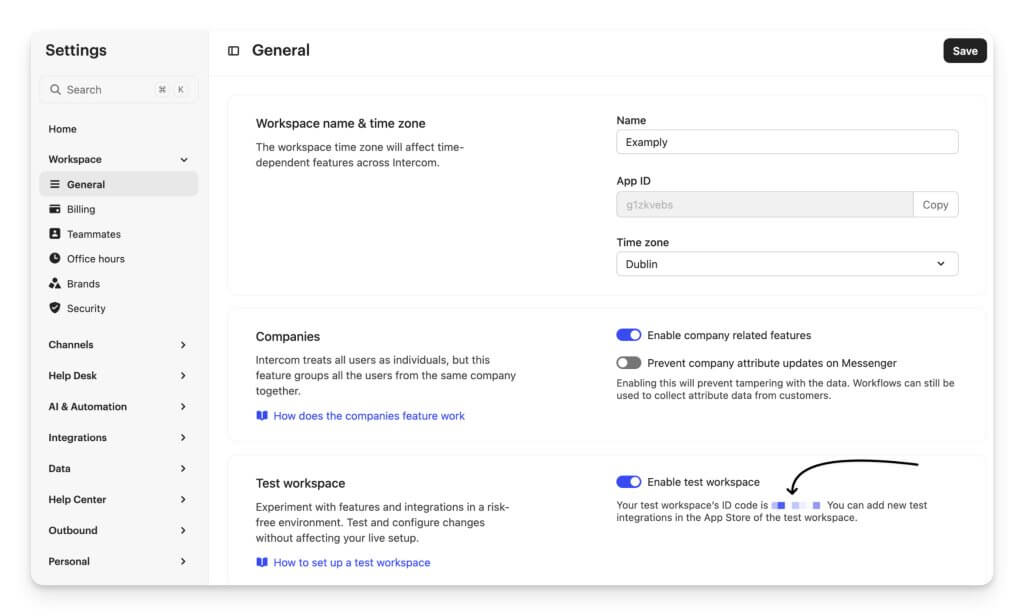Go to Home in the sidebar
Image resolution: width=1024 pixels, height=616 pixels.
pos(62,129)
